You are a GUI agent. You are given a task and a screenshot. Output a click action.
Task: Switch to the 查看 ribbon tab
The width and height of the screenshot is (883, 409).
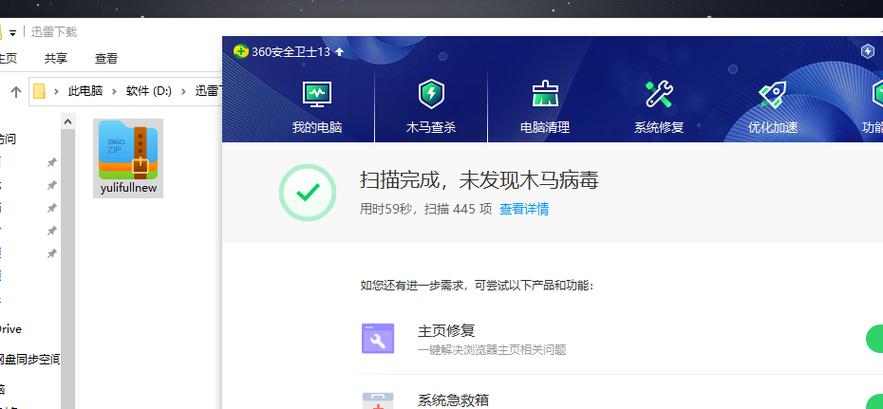click(x=106, y=59)
